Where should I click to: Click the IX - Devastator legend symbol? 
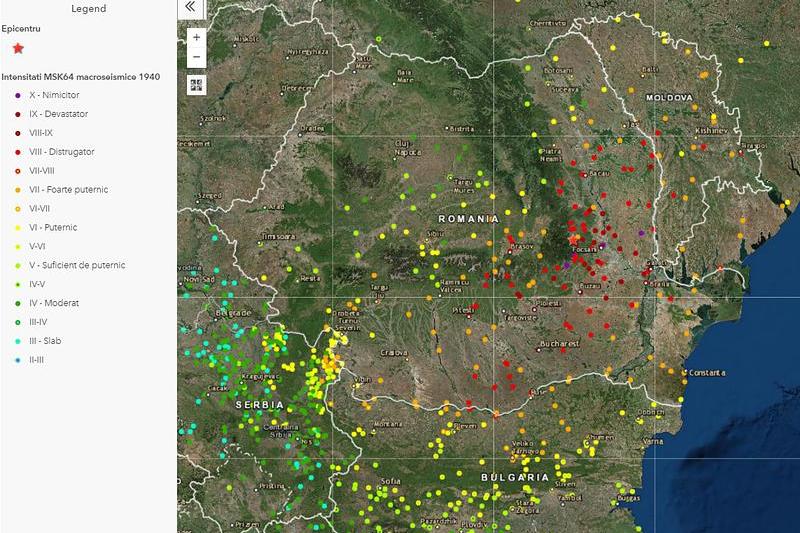[18, 114]
